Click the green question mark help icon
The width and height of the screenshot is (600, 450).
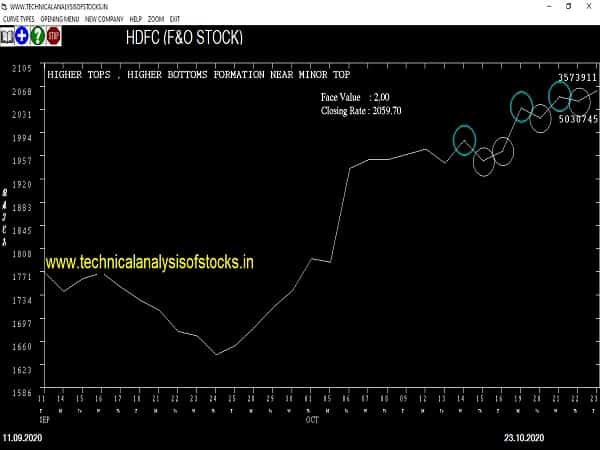(37, 36)
